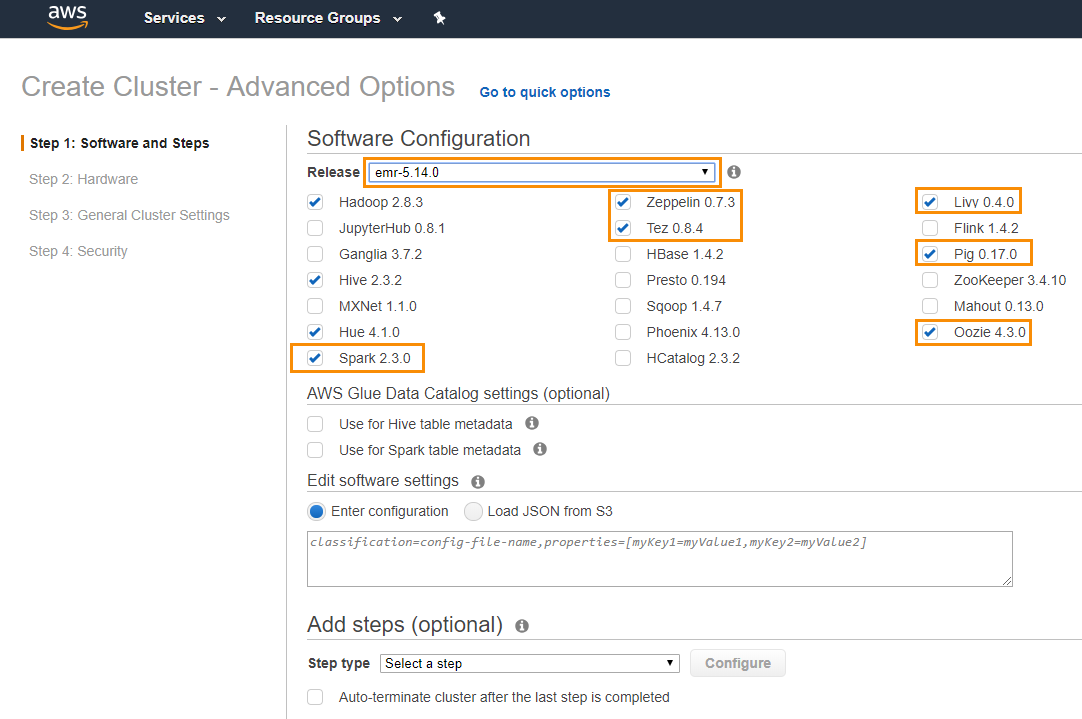The image size is (1082, 719).
Task: Go to Step 2: Hardware
Action: (83, 179)
